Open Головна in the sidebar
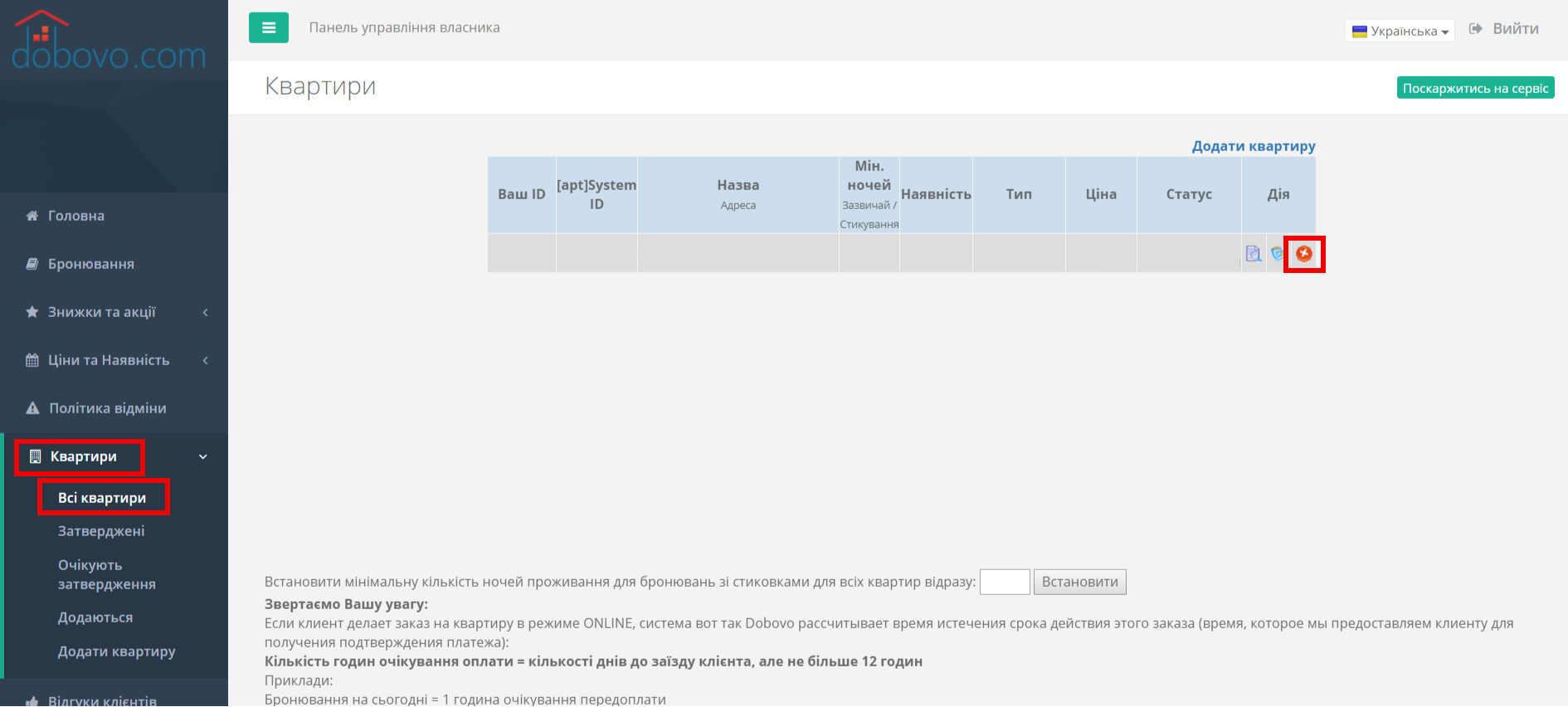Screen dimensions: 1568x707 tap(76, 216)
